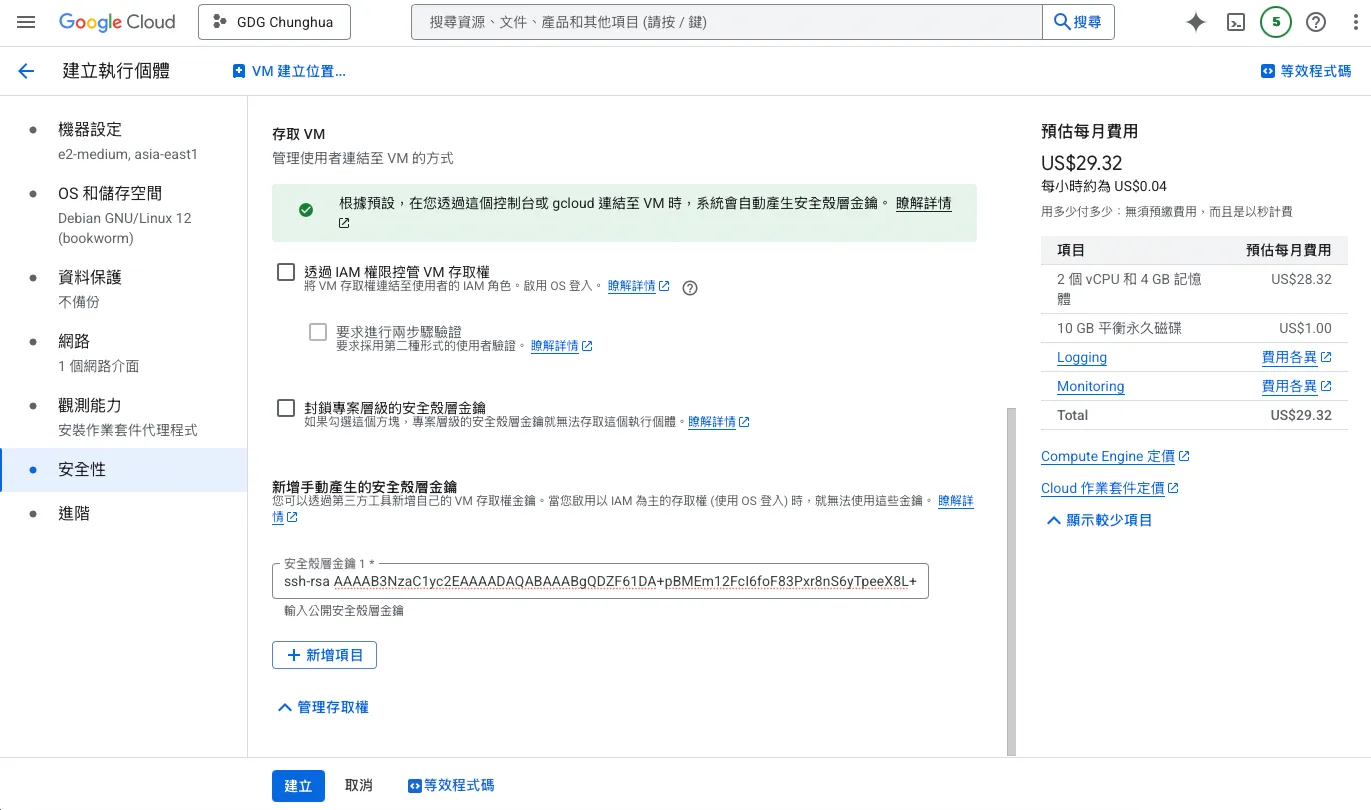Collapse the 管理存取權 section
The width and height of the screenshot is (1371, 810).
pyautogui.click(x=322, y=707)
